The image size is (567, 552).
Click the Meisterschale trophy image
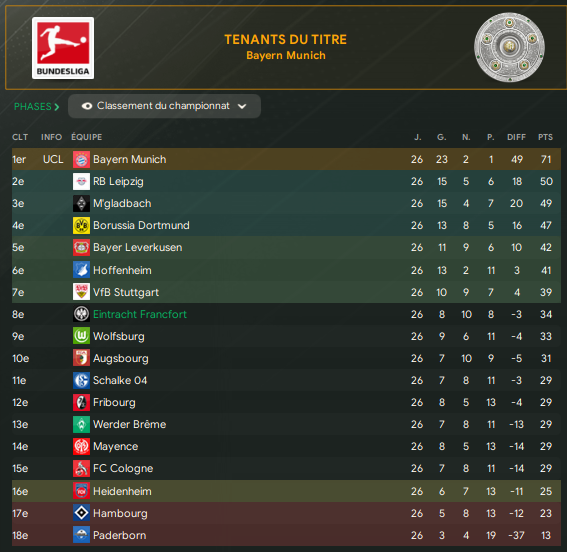coord(509,47)
